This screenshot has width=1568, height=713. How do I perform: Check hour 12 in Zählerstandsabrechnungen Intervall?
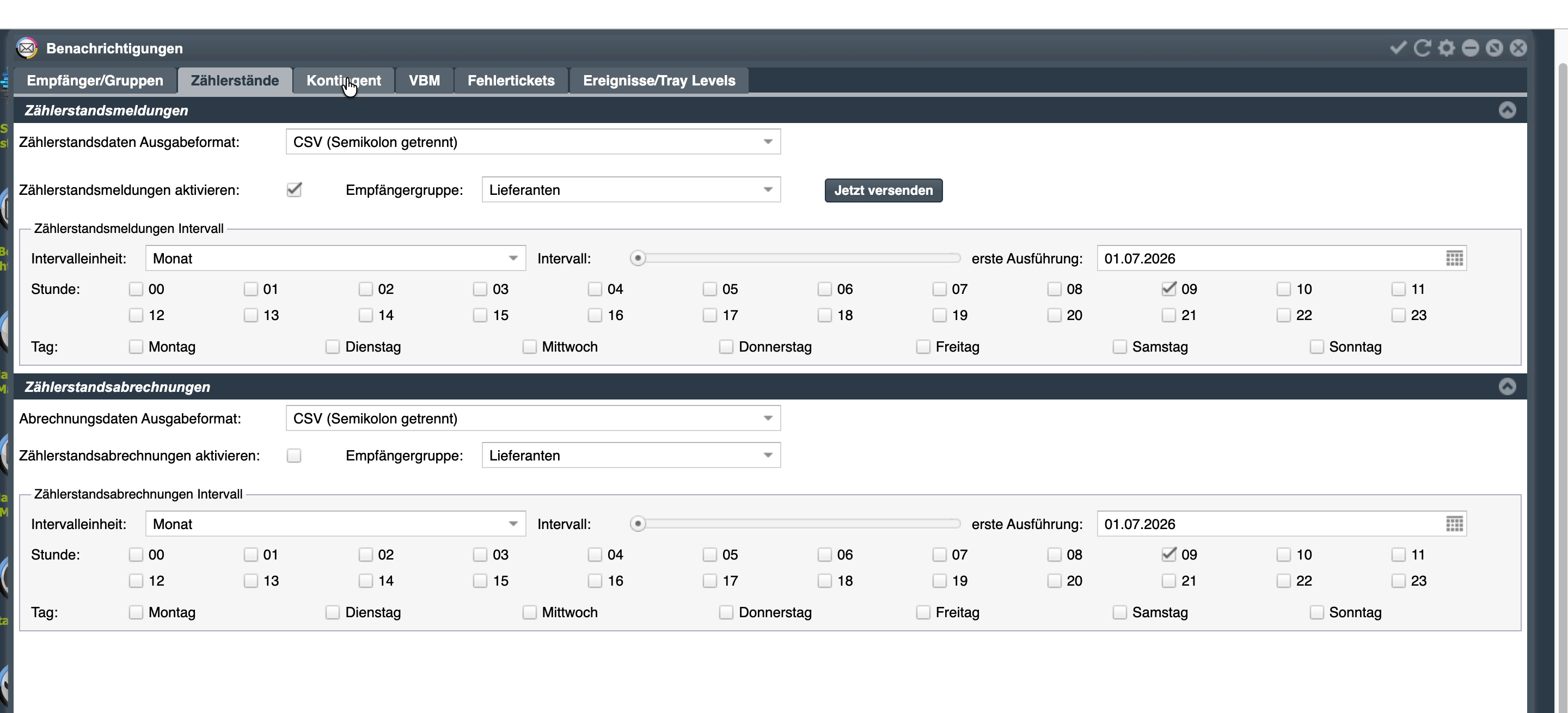tap(136, 581)
